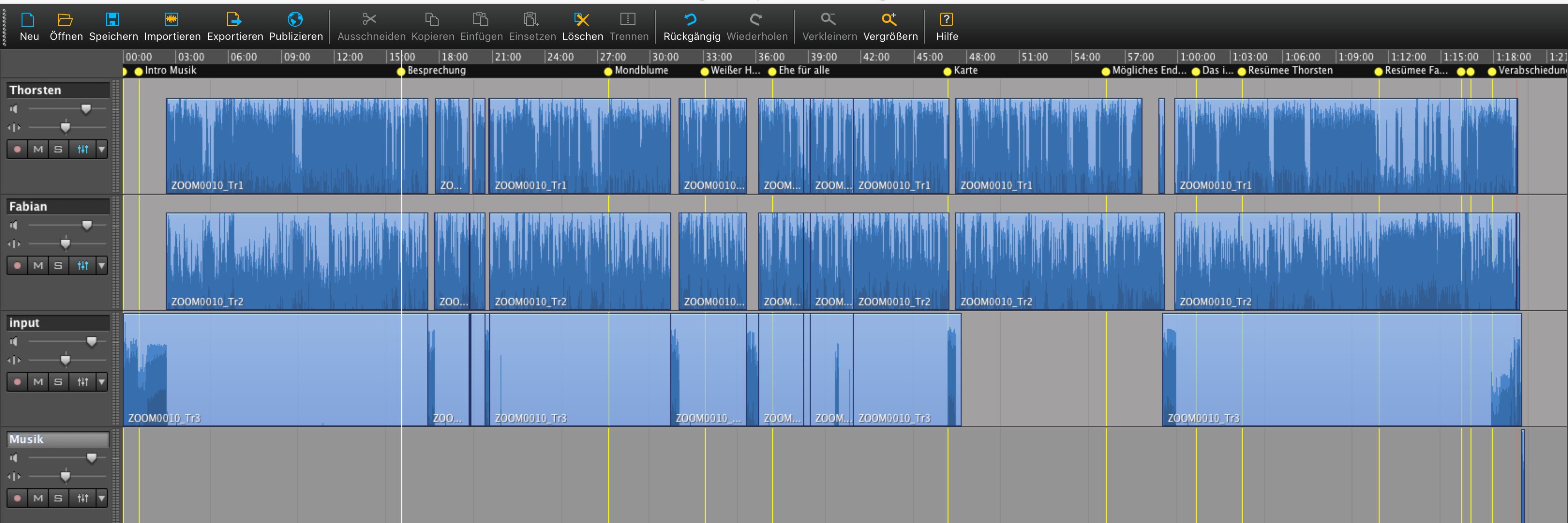Arm recording on Musik track
1568x523 pixels.
(17, 499)
